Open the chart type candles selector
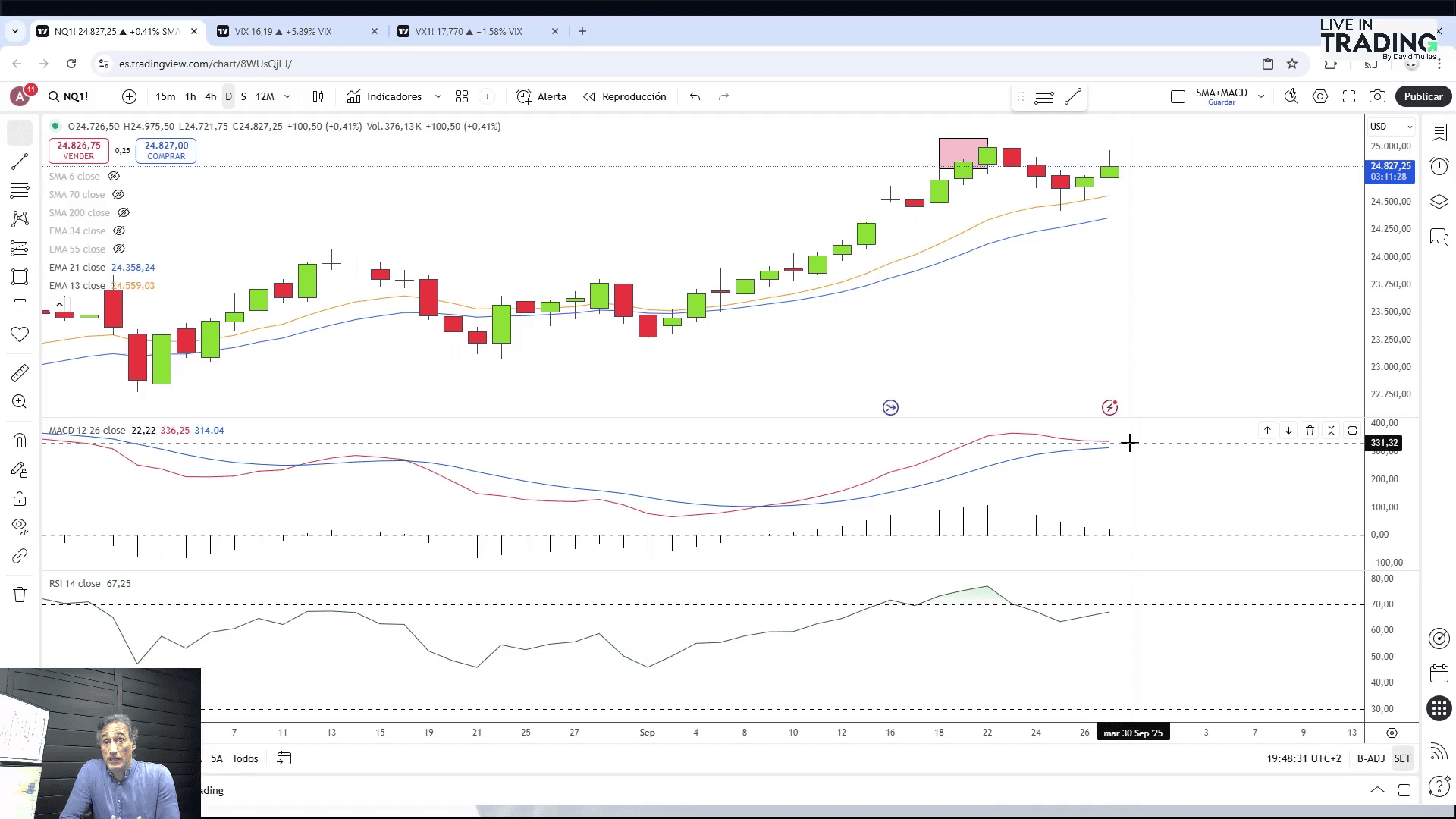This screenshot has height=819, width=1456. point(318,96)
